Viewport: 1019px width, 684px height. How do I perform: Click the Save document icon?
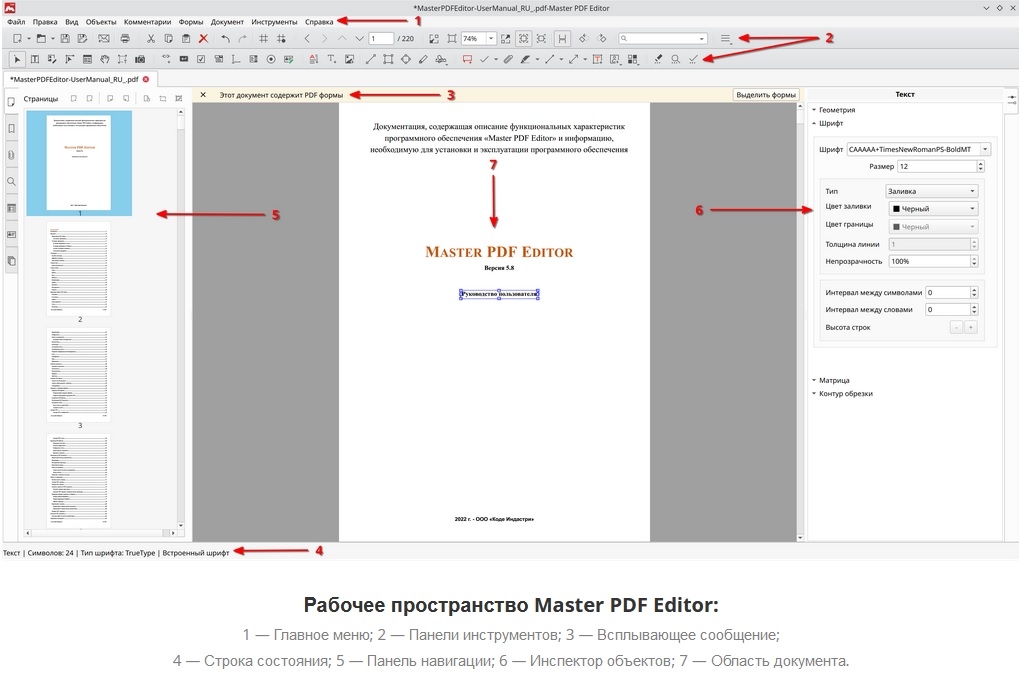coord(65,39)
